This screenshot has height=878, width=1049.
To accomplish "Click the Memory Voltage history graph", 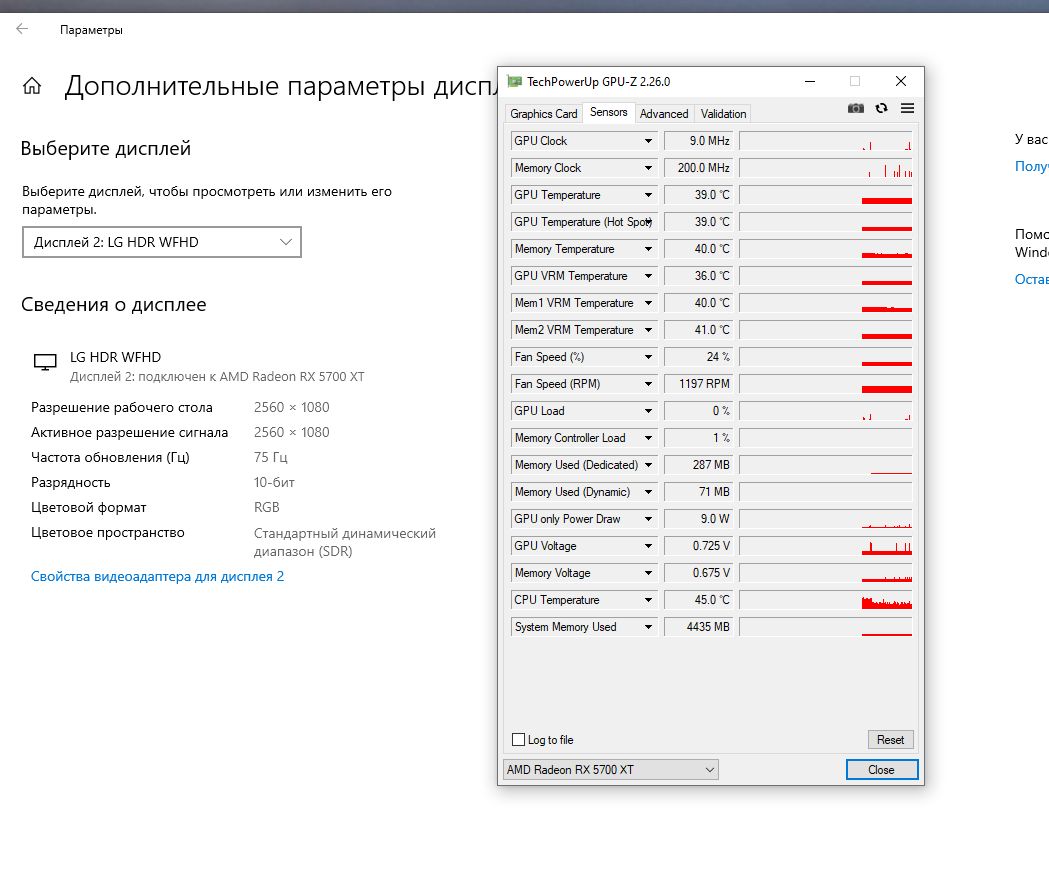I will click(826, 573).
